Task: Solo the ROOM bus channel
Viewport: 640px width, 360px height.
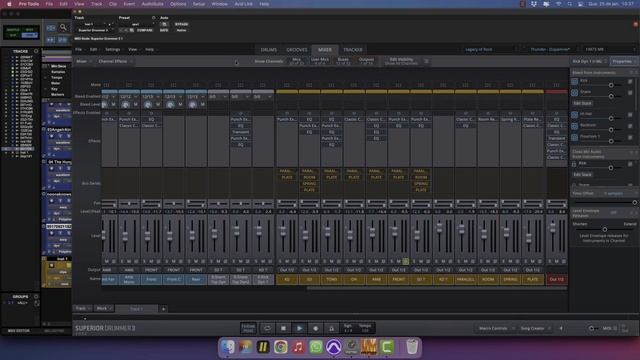Action: pos(482,261)
